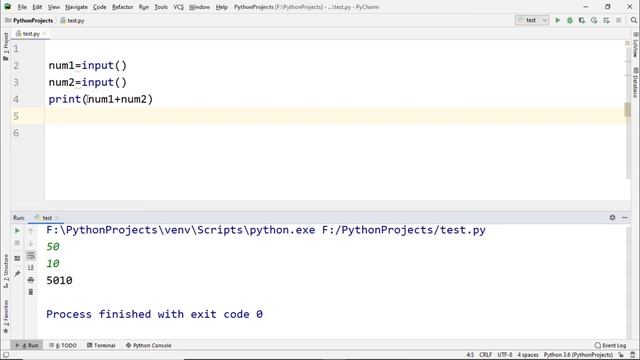Open the Code menu
This screenshot has width=640, height=360.
click(100, 7)
